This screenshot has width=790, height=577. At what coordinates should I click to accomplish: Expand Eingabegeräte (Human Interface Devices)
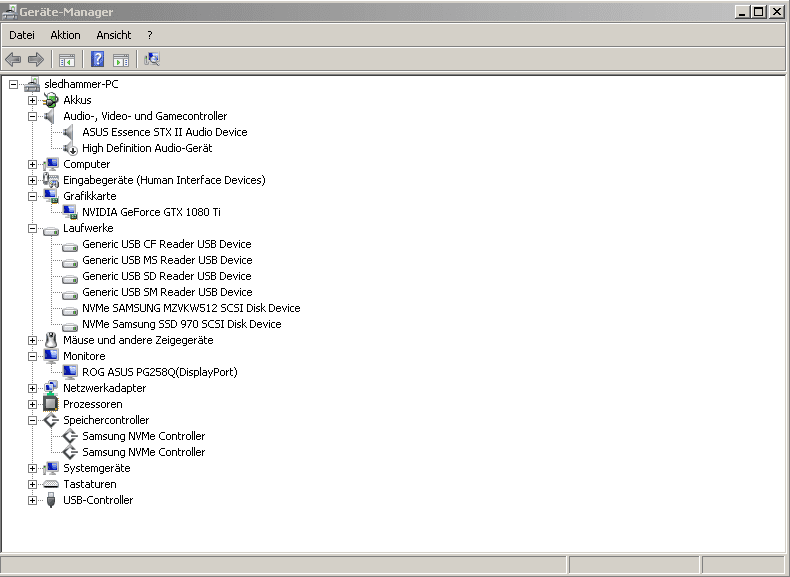32,180
